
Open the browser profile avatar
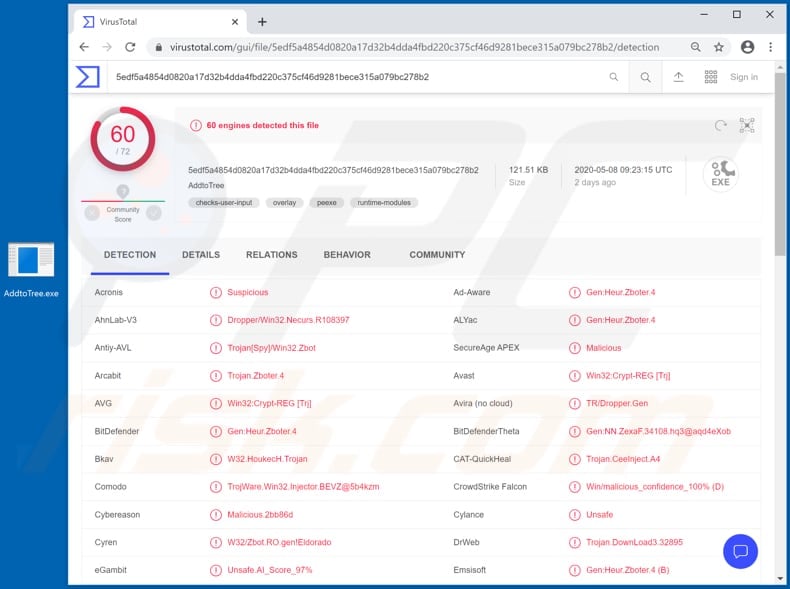(748, 47)
